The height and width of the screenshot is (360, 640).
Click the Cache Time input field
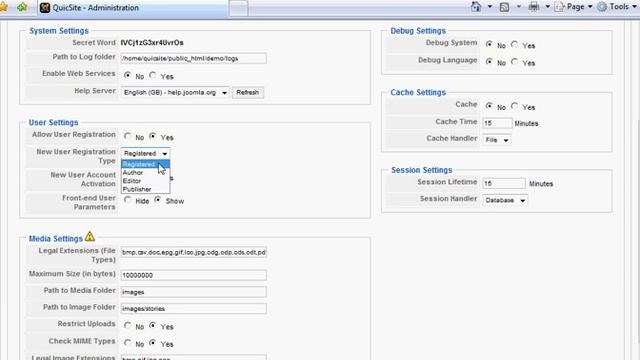[x=497, y=123]
